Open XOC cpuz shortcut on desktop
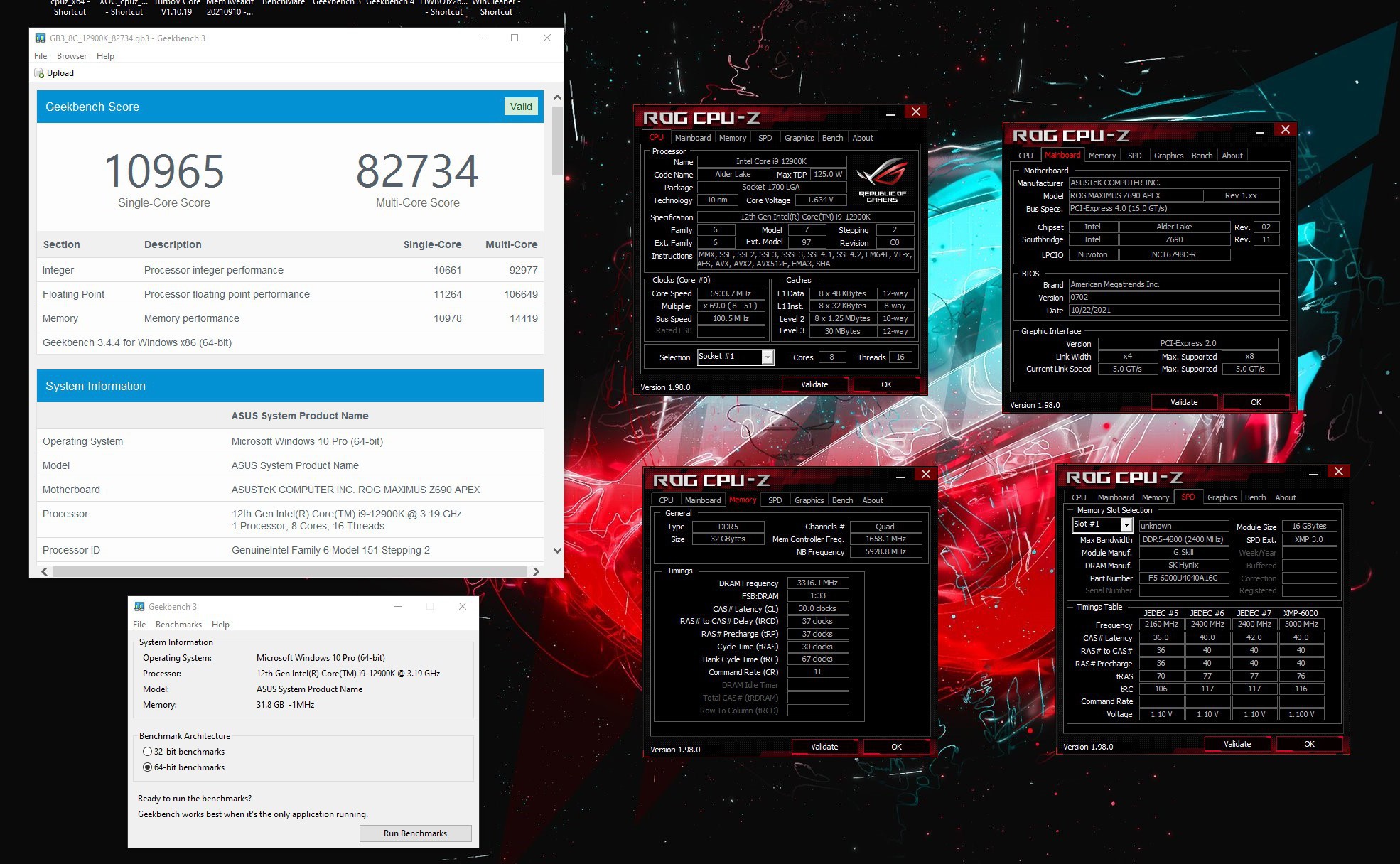Image resolution: width=1400 pixels, height=864 pixels. (x=124, y=7)
